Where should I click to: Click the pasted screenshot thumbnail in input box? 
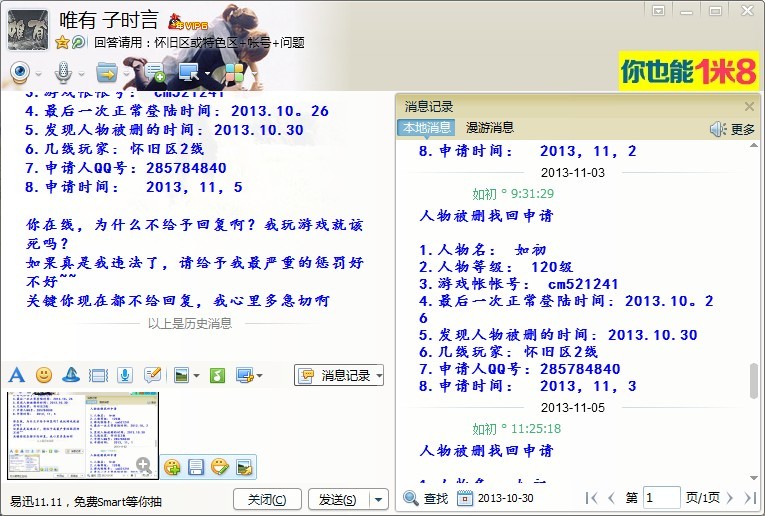[80, 435]
